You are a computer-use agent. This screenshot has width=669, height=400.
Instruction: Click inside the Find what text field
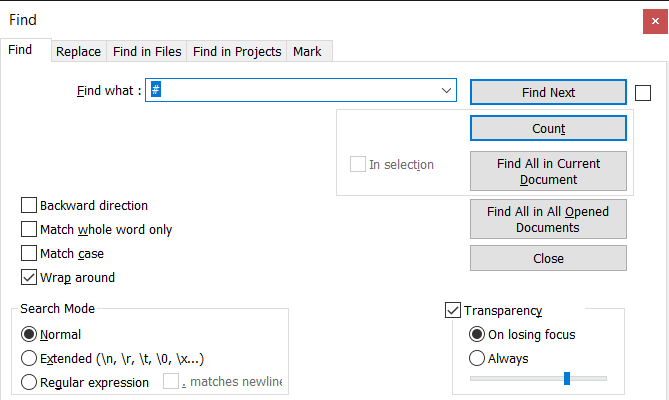[x=294, y=90]
